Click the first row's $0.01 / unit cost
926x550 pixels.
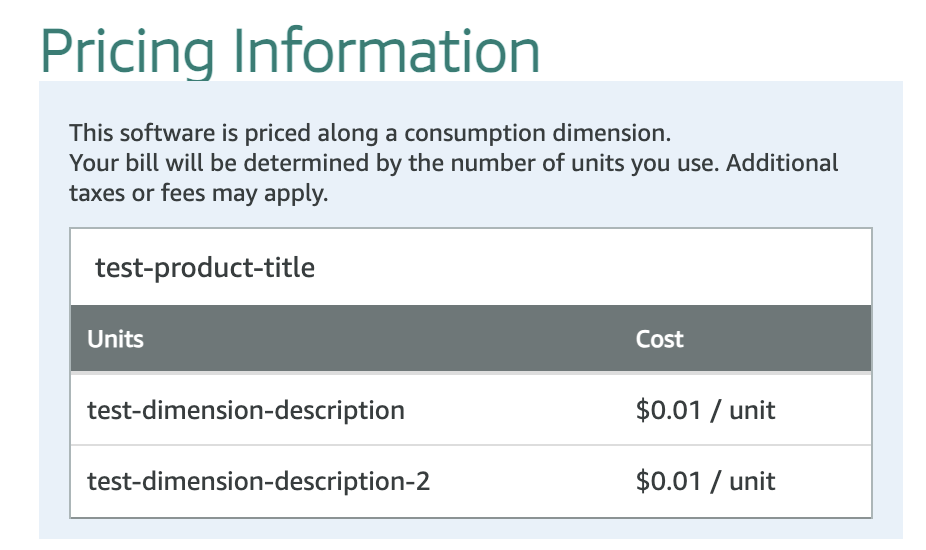705,410
